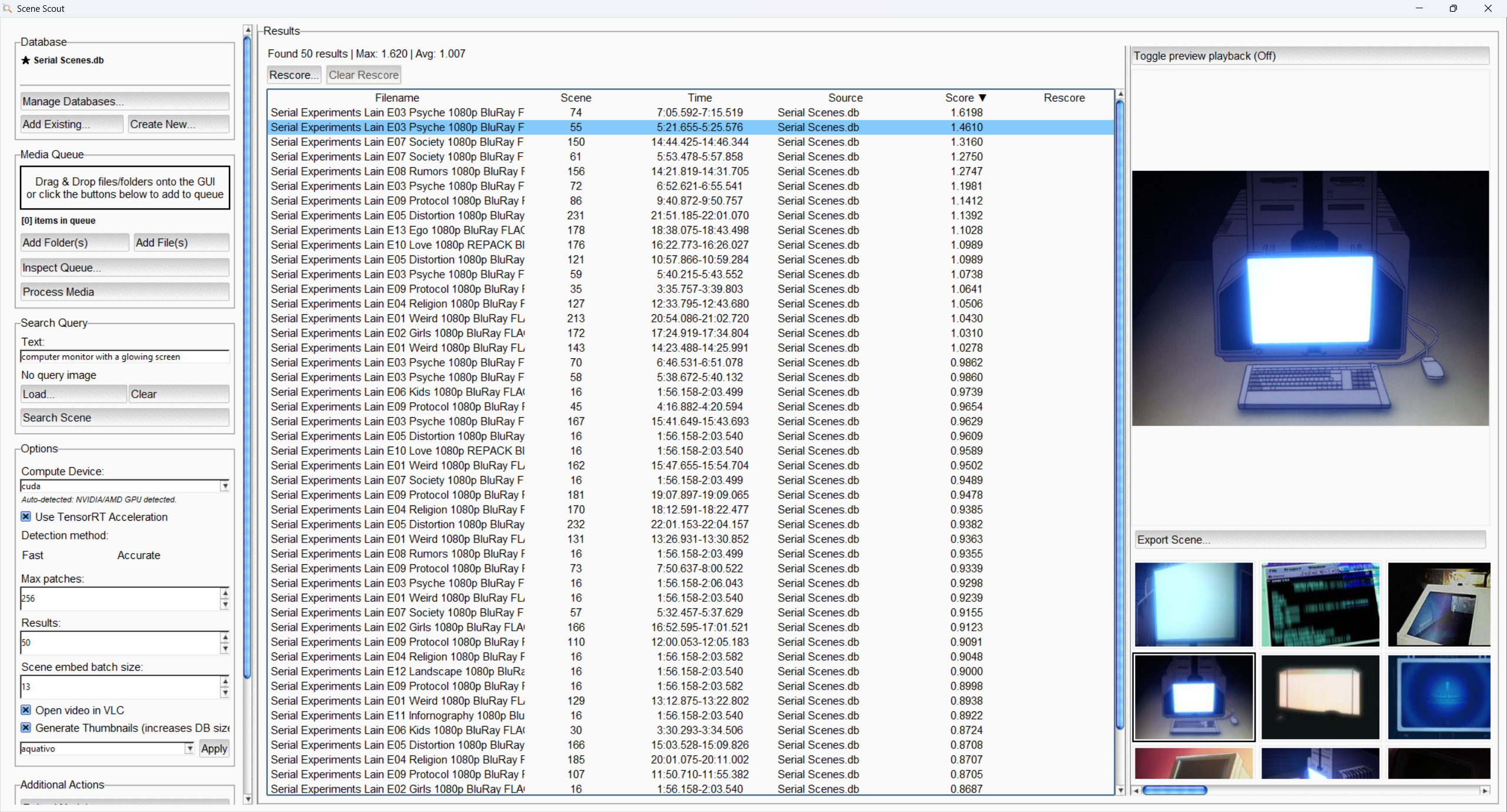Click the results list scroll-down arrow
Viewport: 1507px width, 812px height.
1120,790
